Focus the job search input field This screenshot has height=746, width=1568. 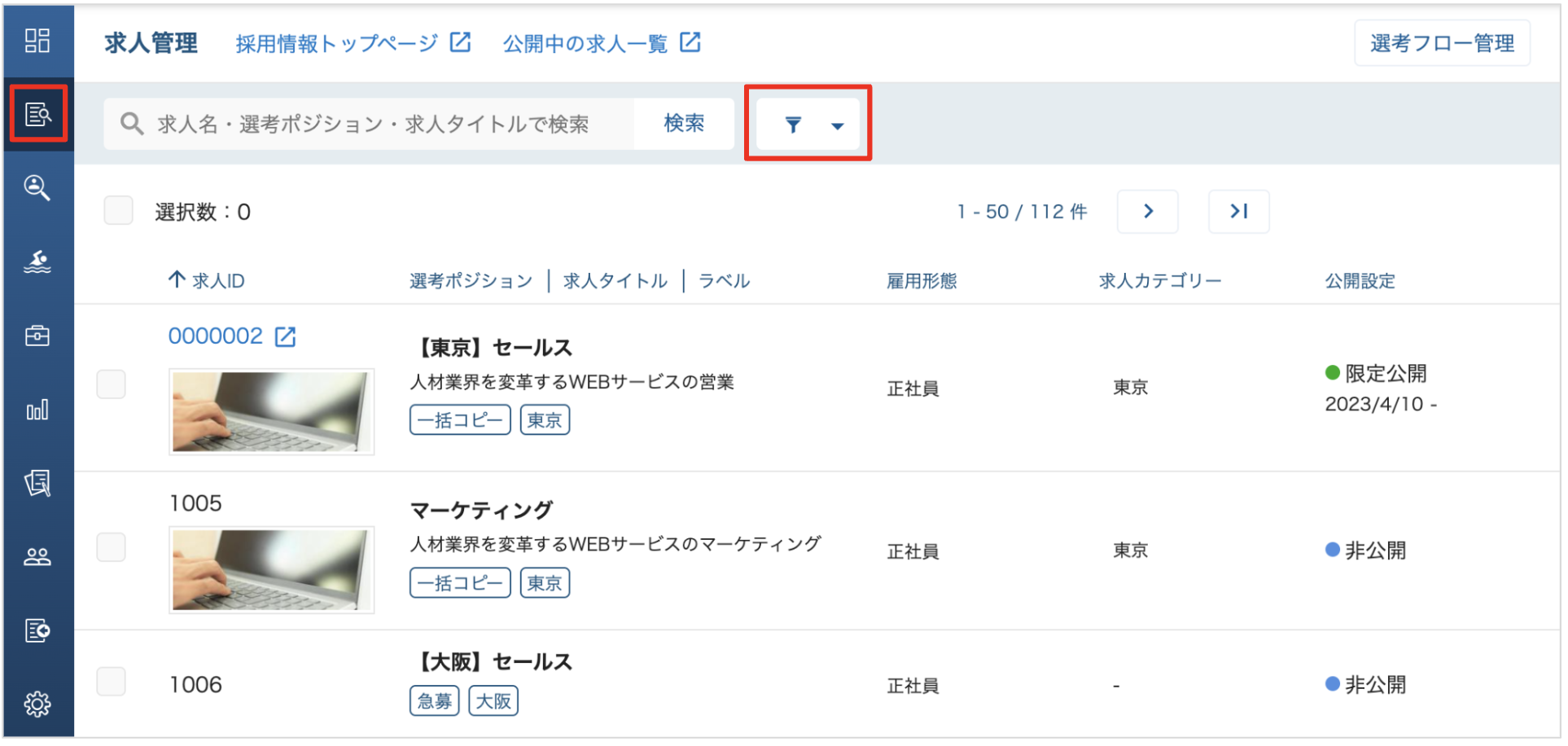click(370, 124)
